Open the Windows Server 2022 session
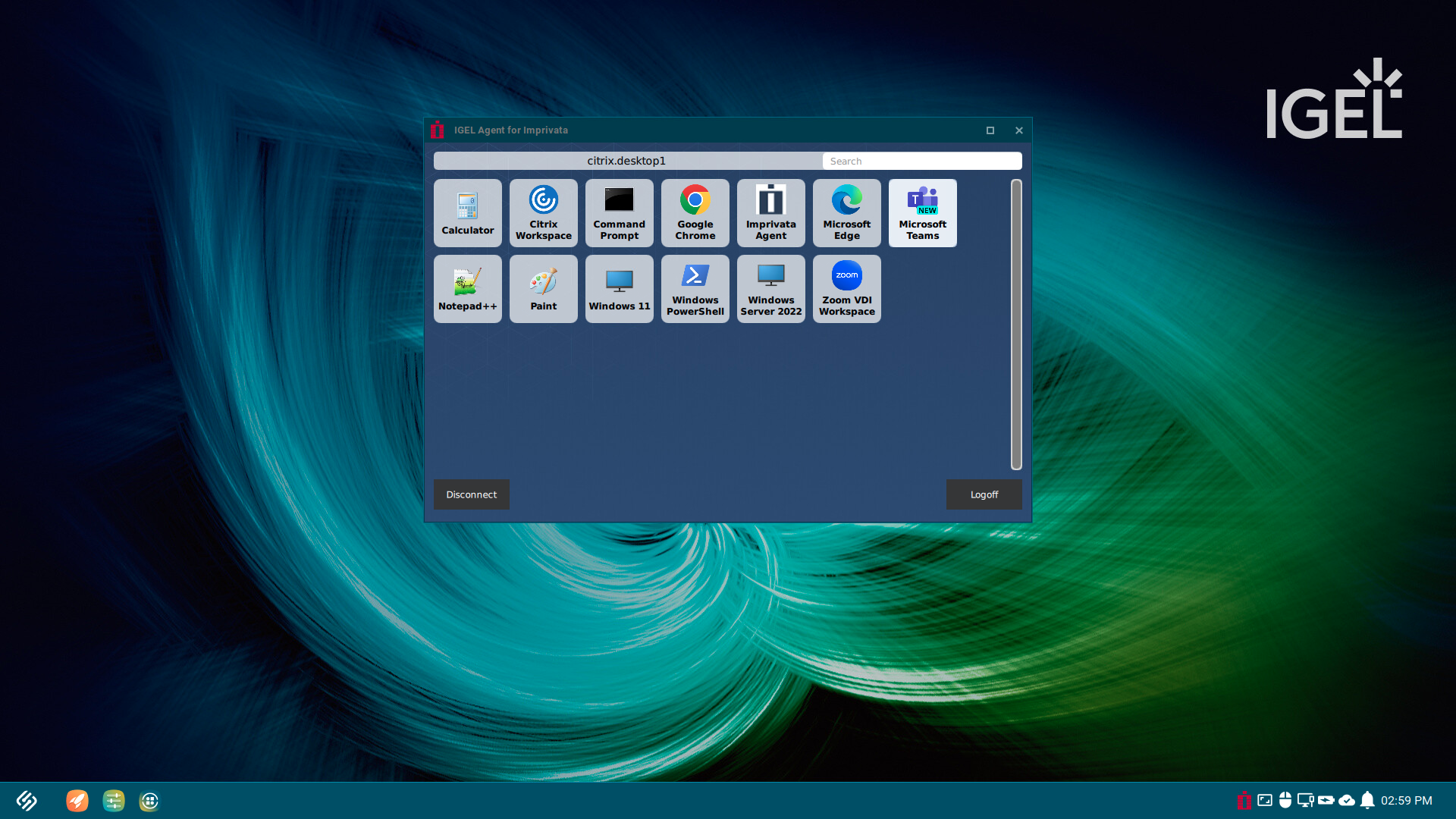The image size is (1456, 819). [x=770, y=289]
